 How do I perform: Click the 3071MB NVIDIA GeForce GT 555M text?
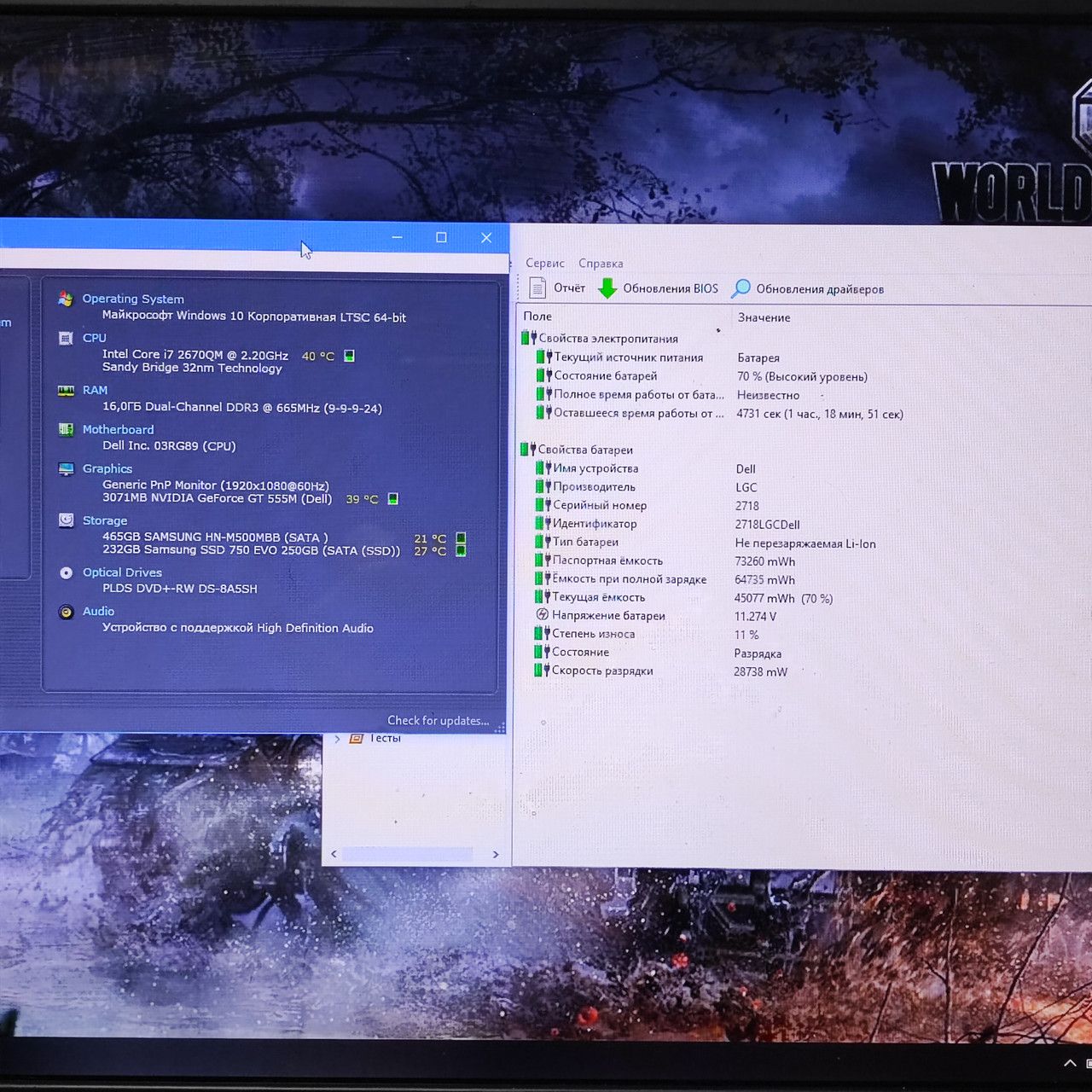(218, 498)
